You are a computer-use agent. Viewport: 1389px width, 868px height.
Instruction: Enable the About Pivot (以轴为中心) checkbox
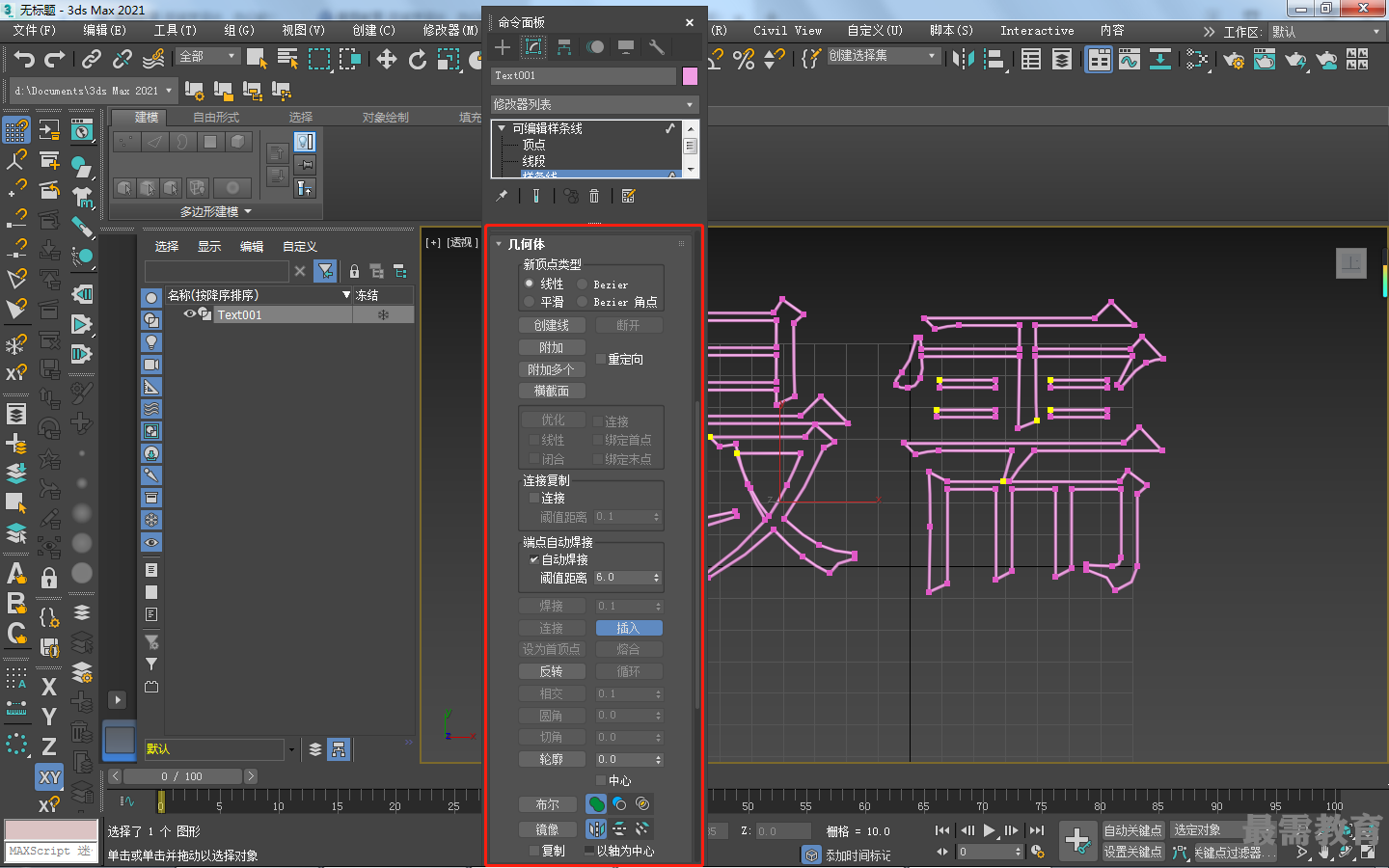[x=589, y=851]
